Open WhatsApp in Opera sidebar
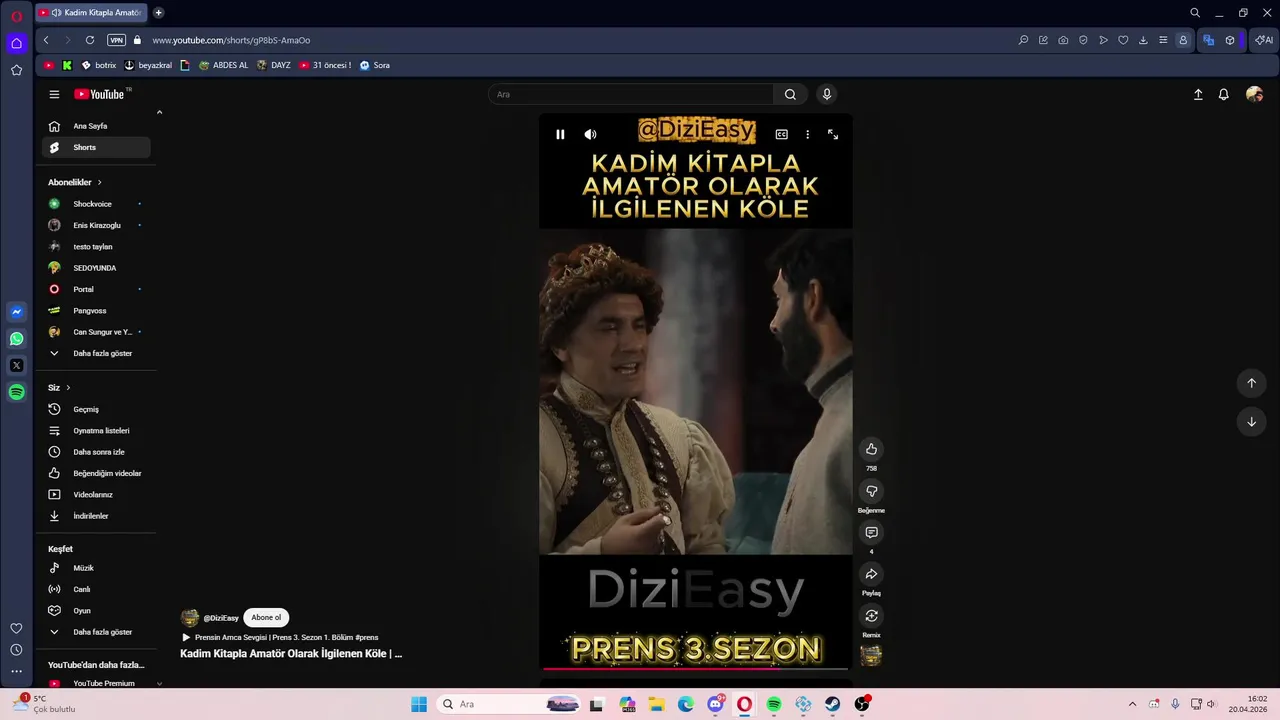Image resolution: width=1280 pixels, height=720 pixels. 16,339
